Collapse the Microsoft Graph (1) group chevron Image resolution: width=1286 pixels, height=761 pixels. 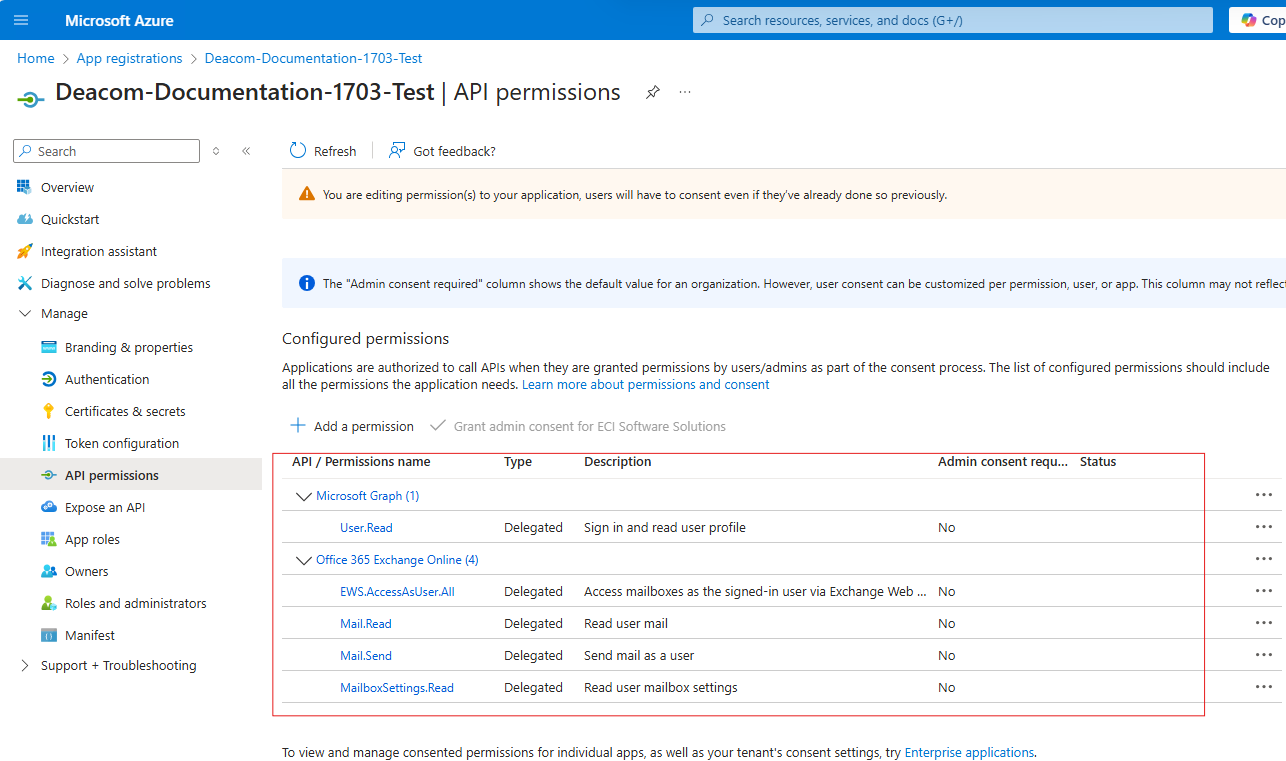coord(303,496)
